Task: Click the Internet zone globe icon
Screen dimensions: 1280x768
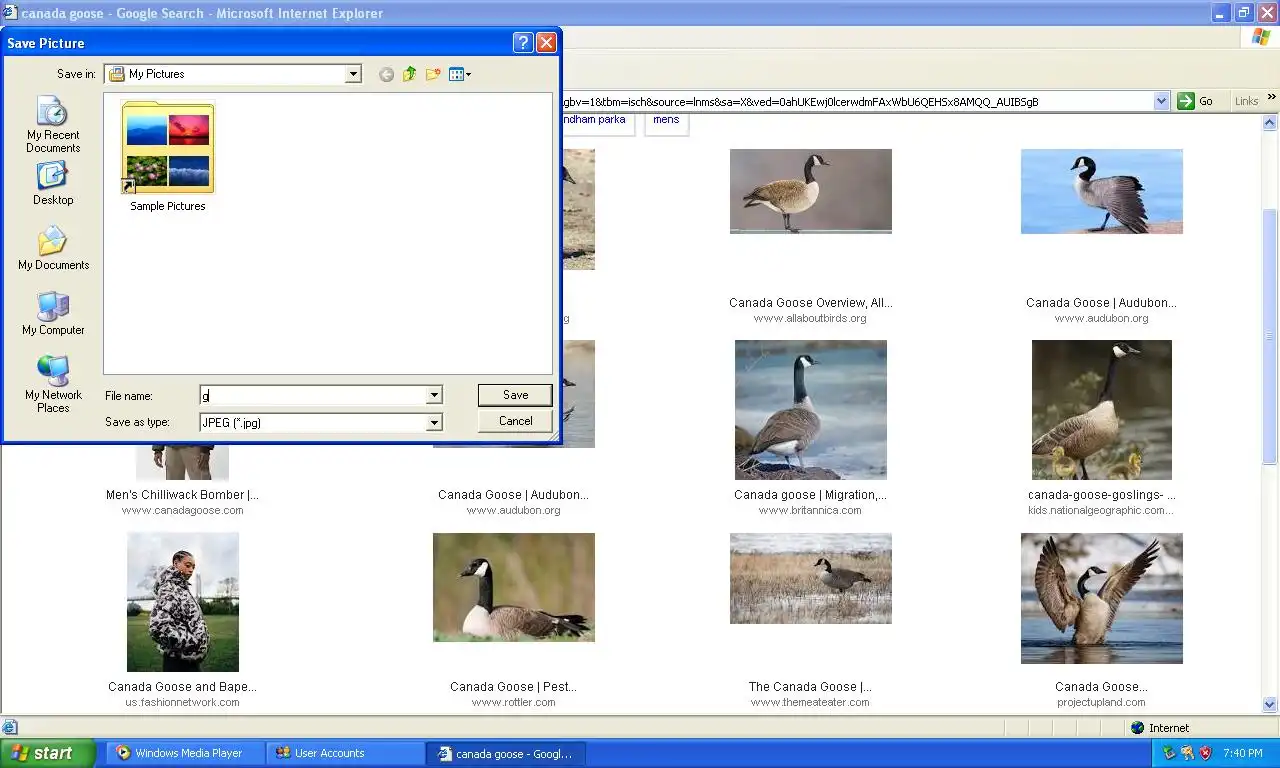Action: [x=1137, y=728]
